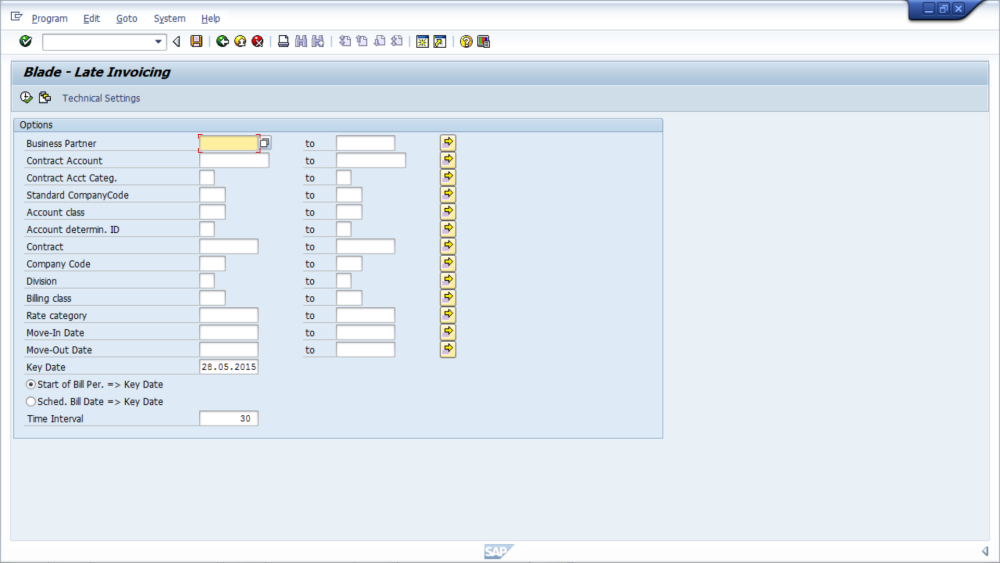
Task: Click the green Back arrow icon
Action: coord(222,41)
